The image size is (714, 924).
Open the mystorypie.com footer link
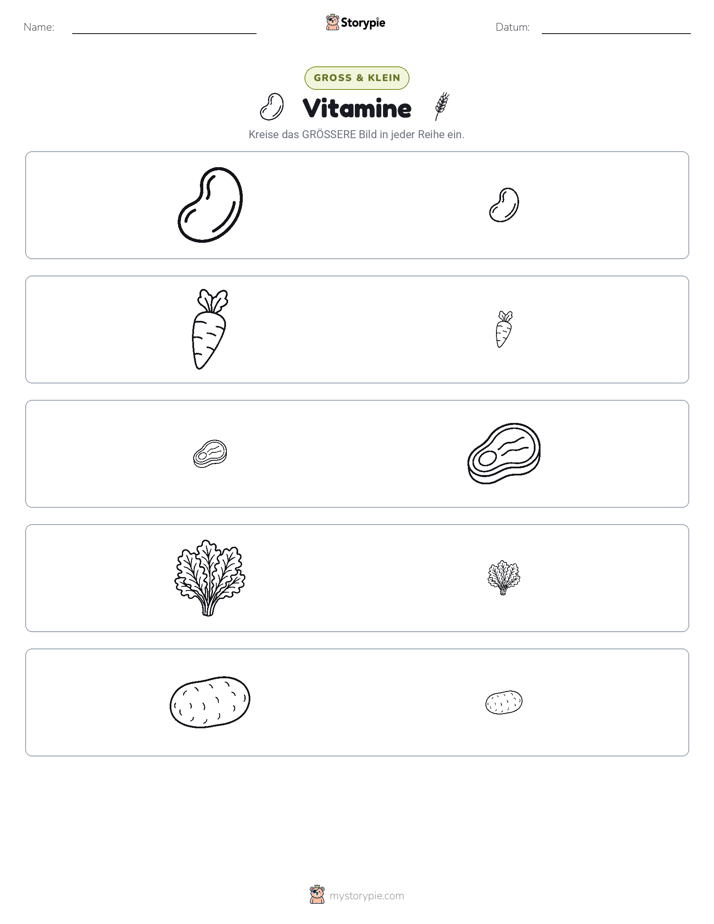tap(366, 896)
